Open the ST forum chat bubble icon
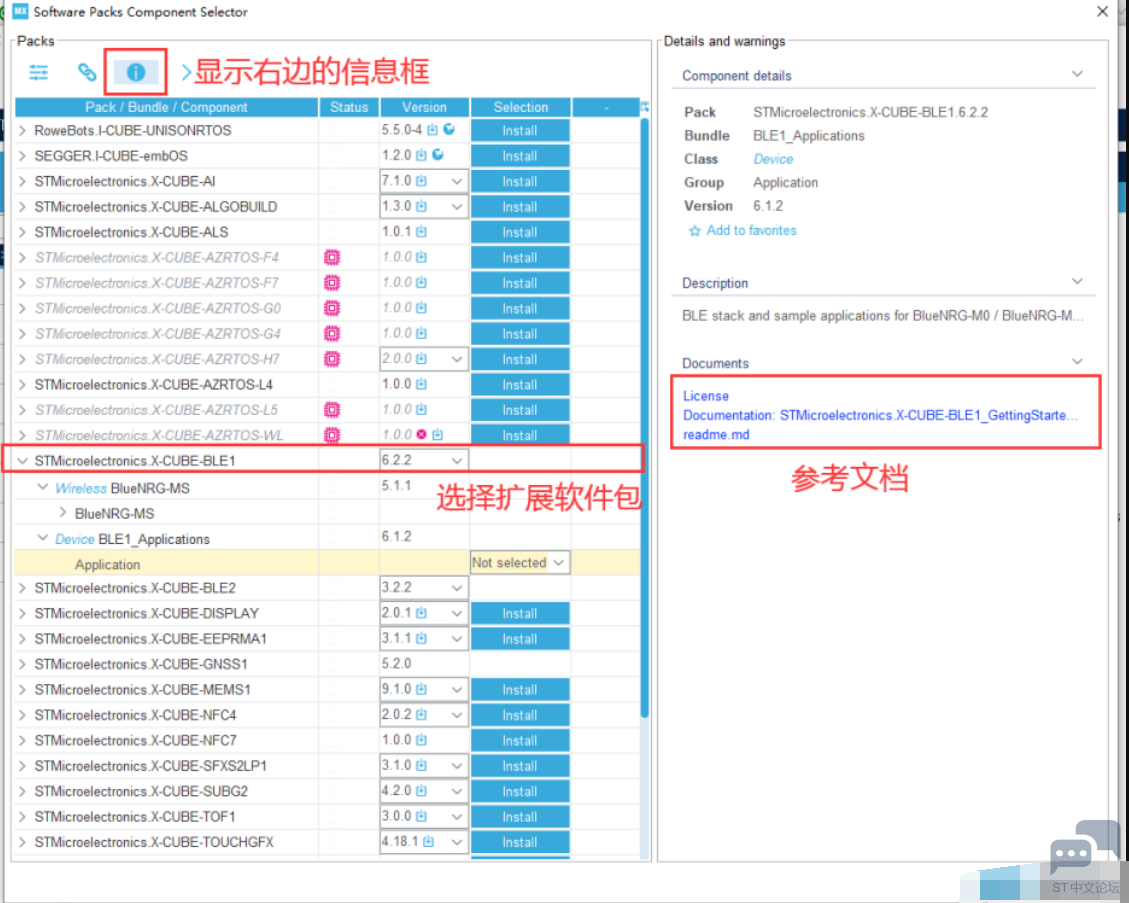The height and width of the screenshot is (903, 1129). pyautogui.click(x=1085, y=848)
